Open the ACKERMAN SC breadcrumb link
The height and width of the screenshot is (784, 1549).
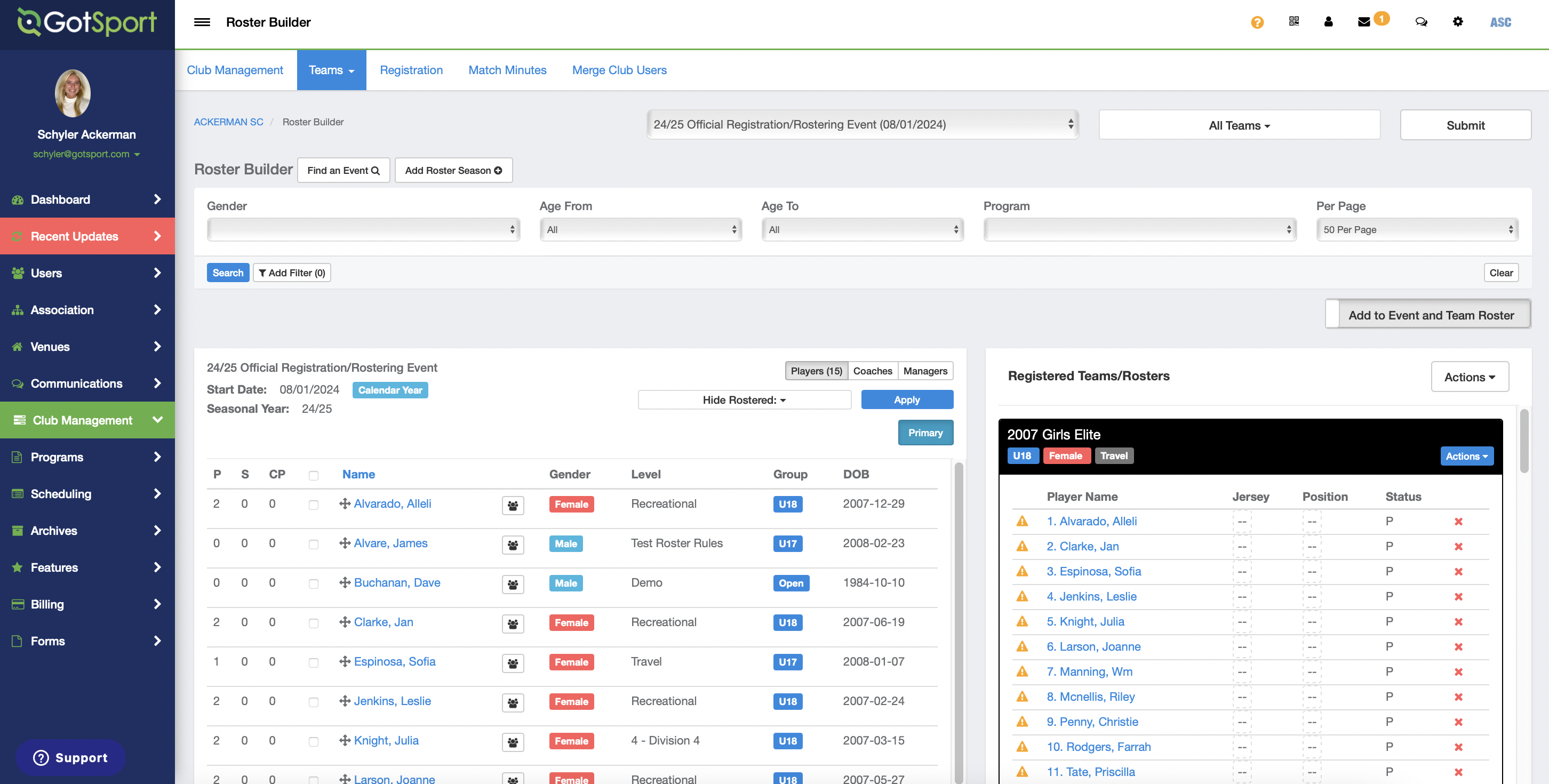tap(228, 122)
